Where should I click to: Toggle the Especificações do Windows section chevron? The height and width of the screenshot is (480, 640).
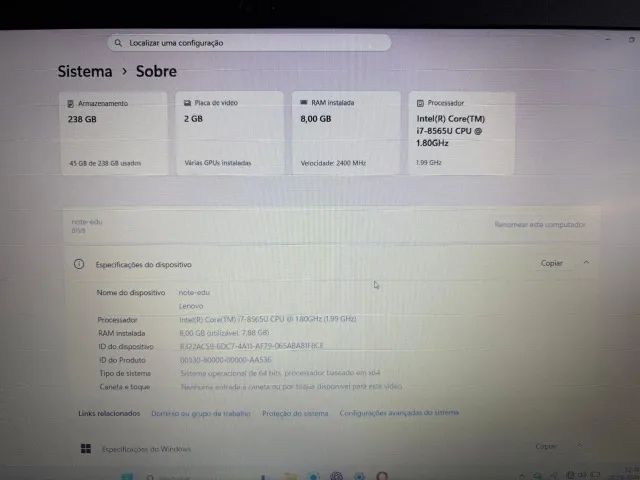pos(580,445)
